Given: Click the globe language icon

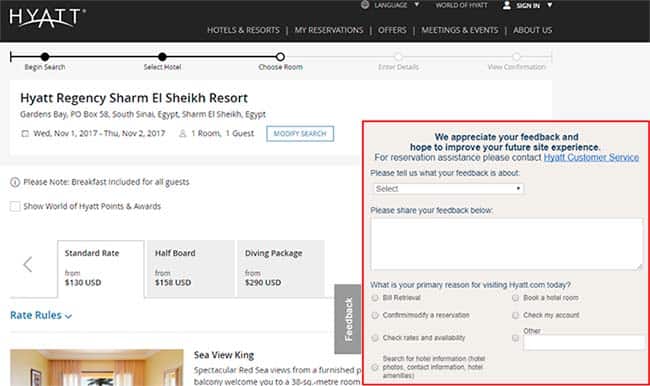Looking at the screenshot, I should point(365,5).
